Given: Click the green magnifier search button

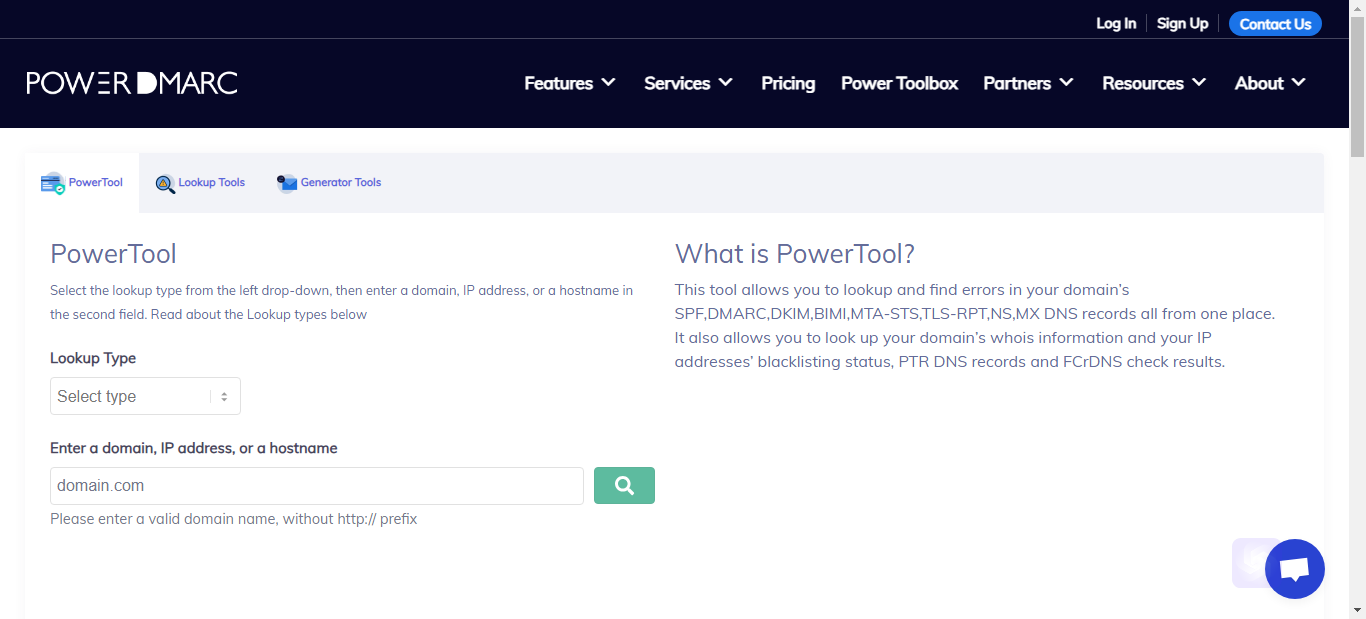Looking at the screenshot, I should (x=624, y=485).
